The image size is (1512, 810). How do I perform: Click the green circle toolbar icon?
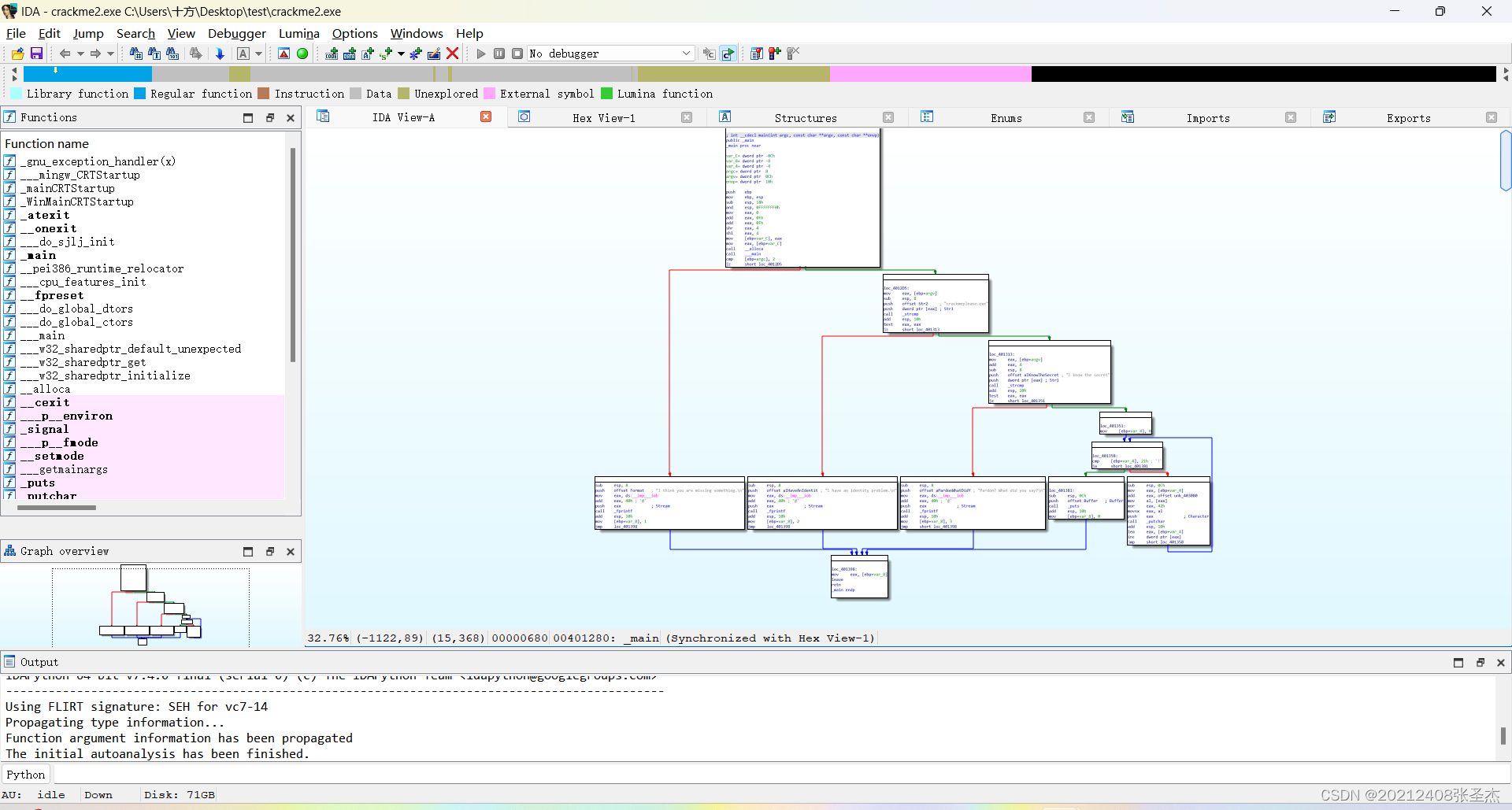(x=302, y=54)
